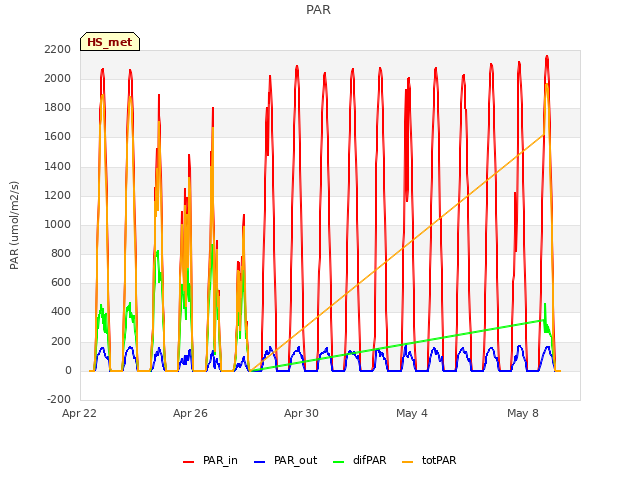The image size is (640, 480).
Task: Click the 200 y-axis tick label
Action: click(61, 342)
